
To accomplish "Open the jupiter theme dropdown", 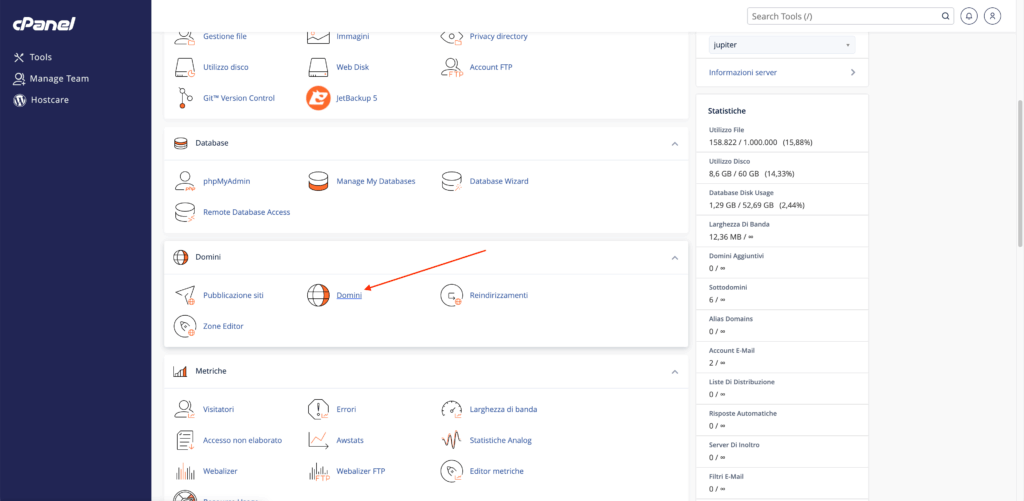I will (x=781, y=45).
